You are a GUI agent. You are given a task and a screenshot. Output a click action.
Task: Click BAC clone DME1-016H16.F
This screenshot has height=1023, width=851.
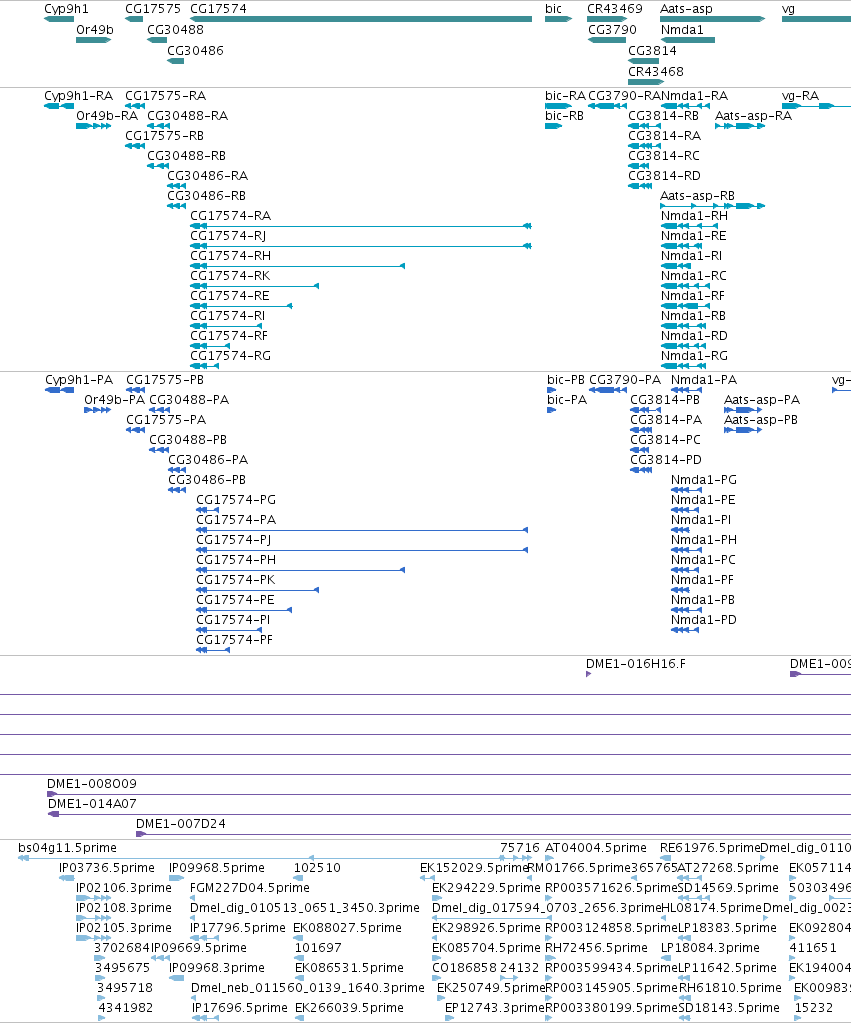click(636, 664)
